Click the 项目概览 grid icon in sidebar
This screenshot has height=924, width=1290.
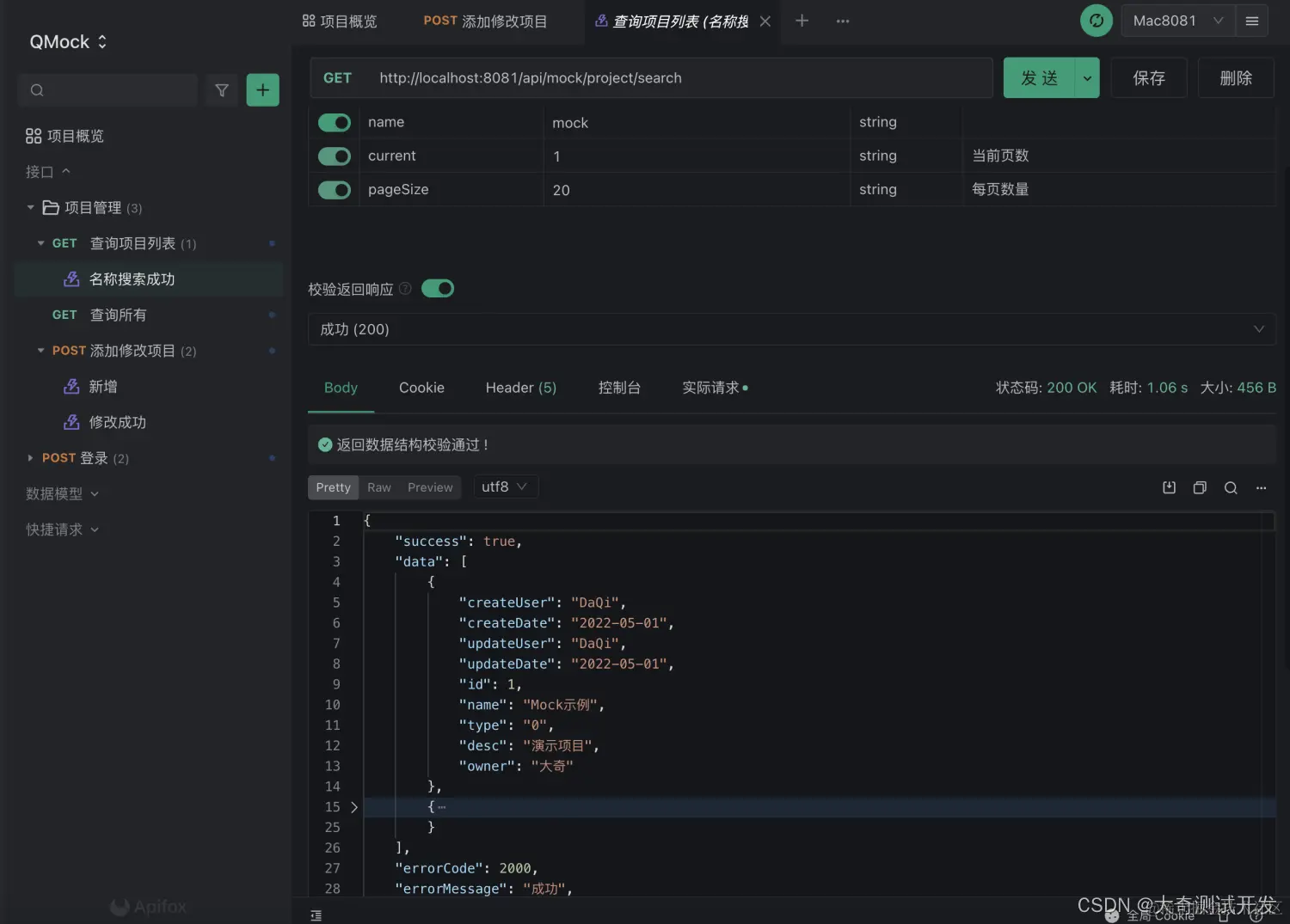coord(34,136)
